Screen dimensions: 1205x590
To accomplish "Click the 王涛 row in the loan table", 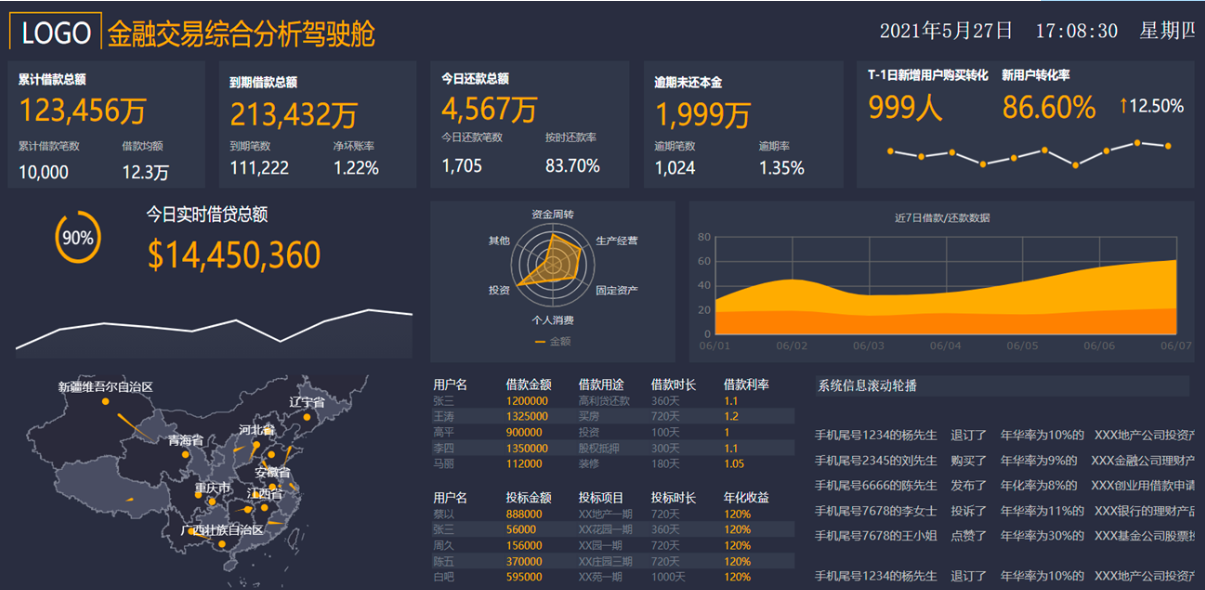I will (612, 416).
